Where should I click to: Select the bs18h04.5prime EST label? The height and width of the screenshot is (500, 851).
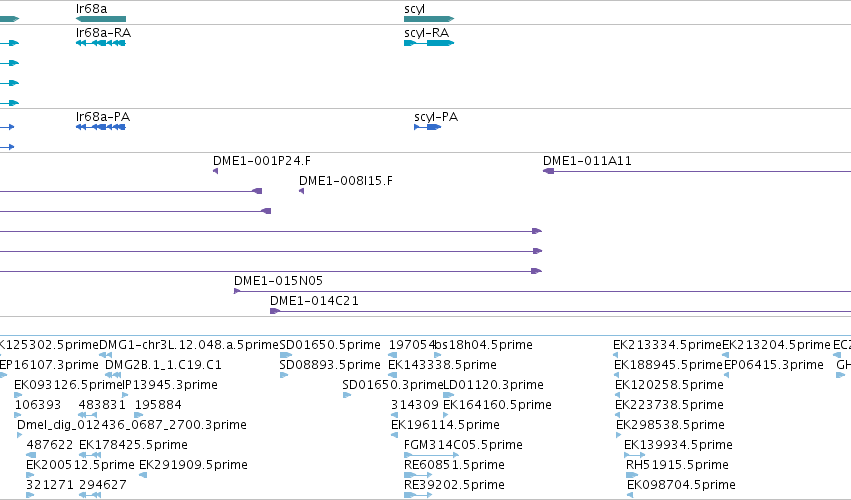(x=484, y=345)
